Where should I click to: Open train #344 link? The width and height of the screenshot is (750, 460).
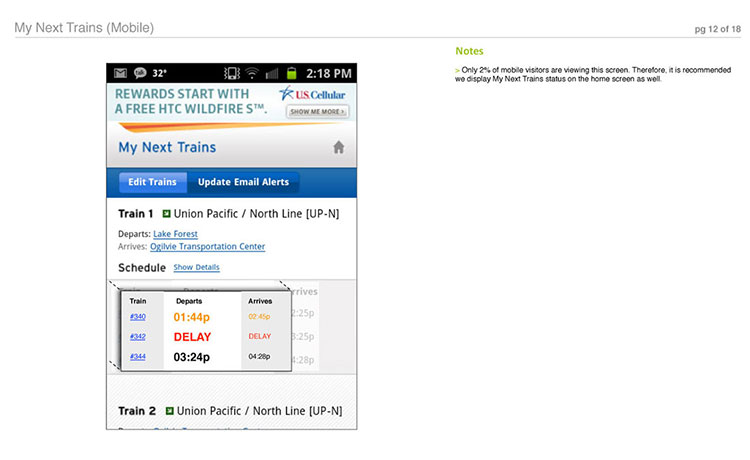[x=138, y=357]
